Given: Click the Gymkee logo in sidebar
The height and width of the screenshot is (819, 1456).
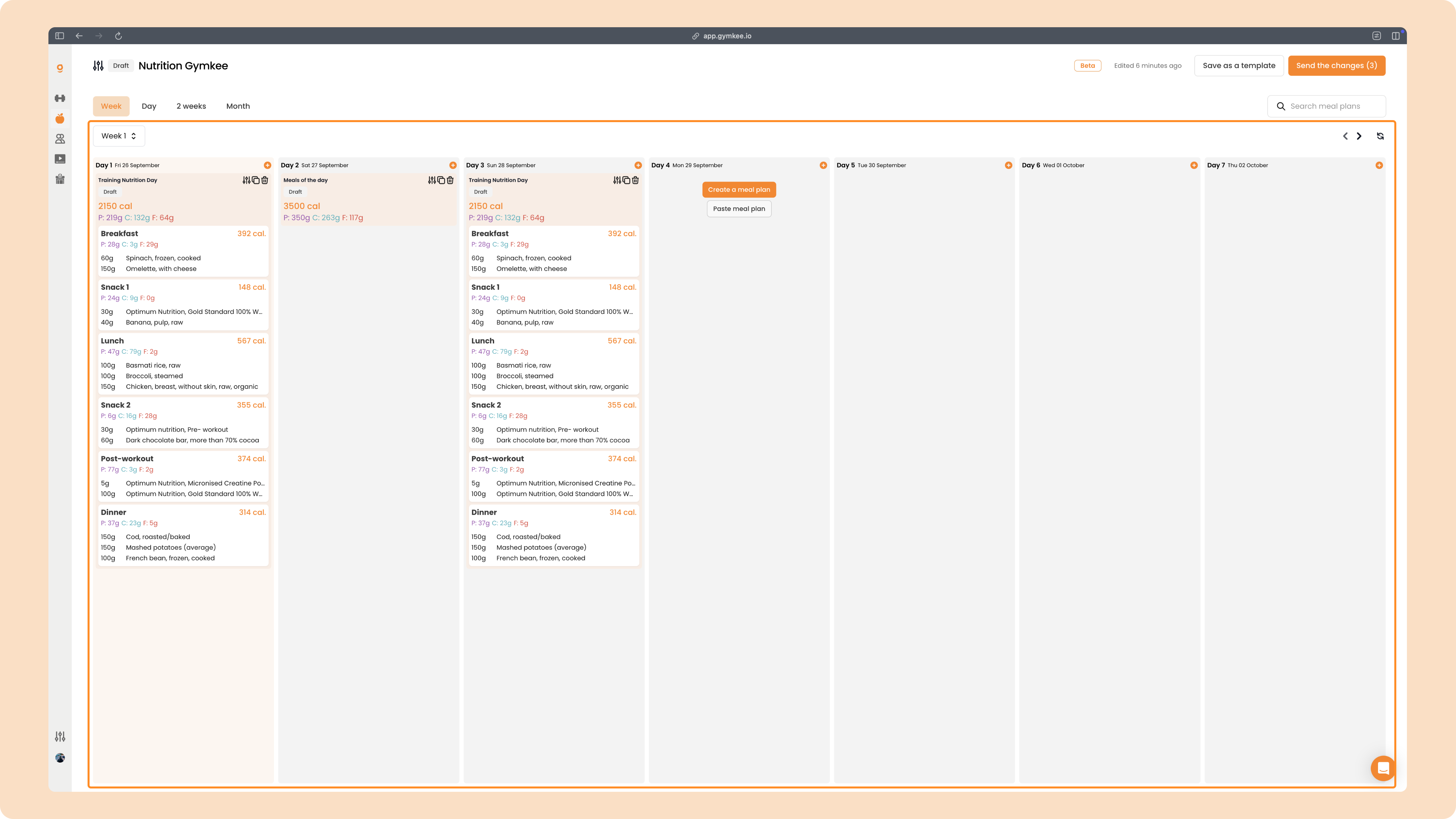Looking at the screenshot, I should tap(60, 68).
